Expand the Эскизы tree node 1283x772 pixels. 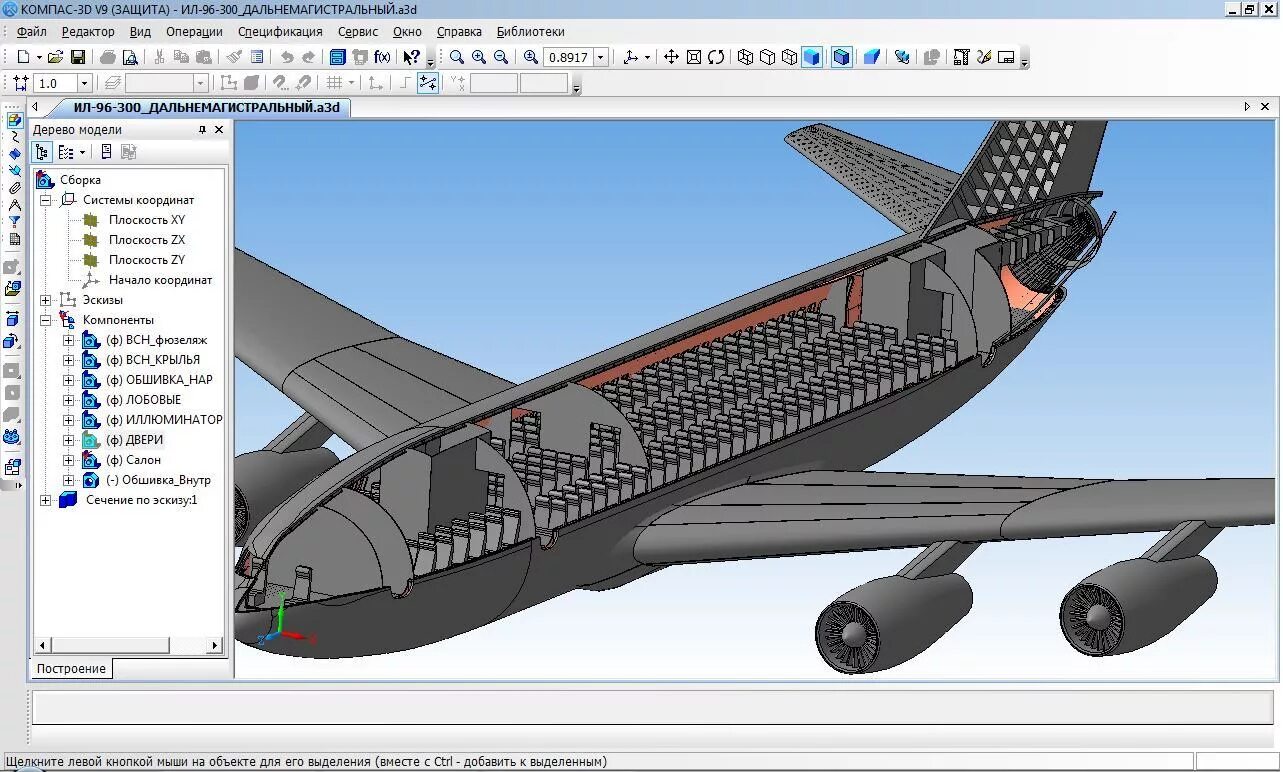[x=46, y=300]
